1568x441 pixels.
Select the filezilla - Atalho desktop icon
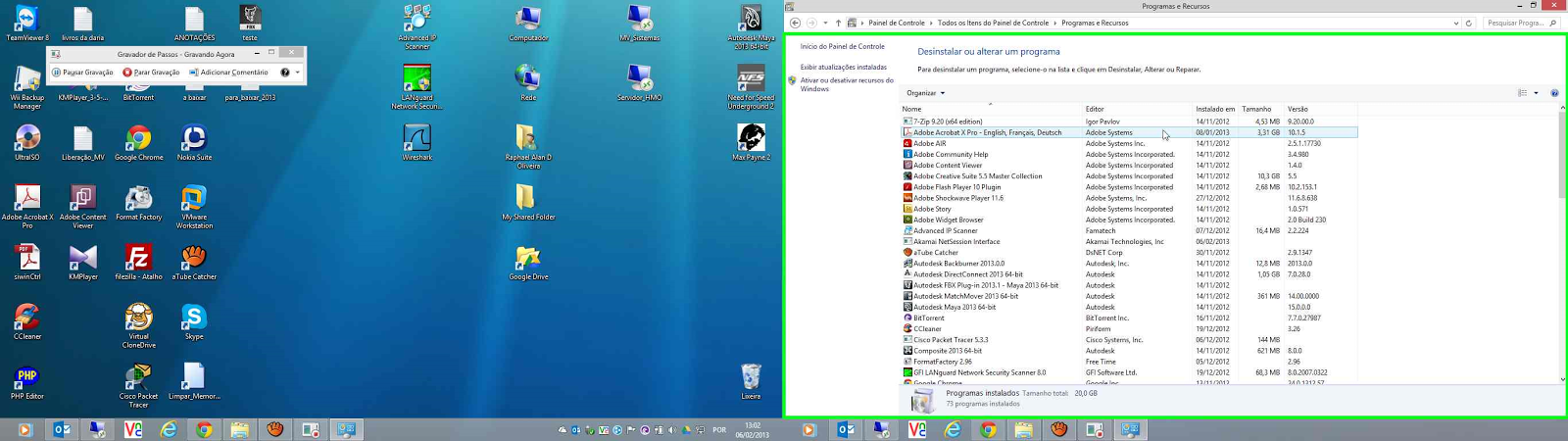tap(139, 263)
